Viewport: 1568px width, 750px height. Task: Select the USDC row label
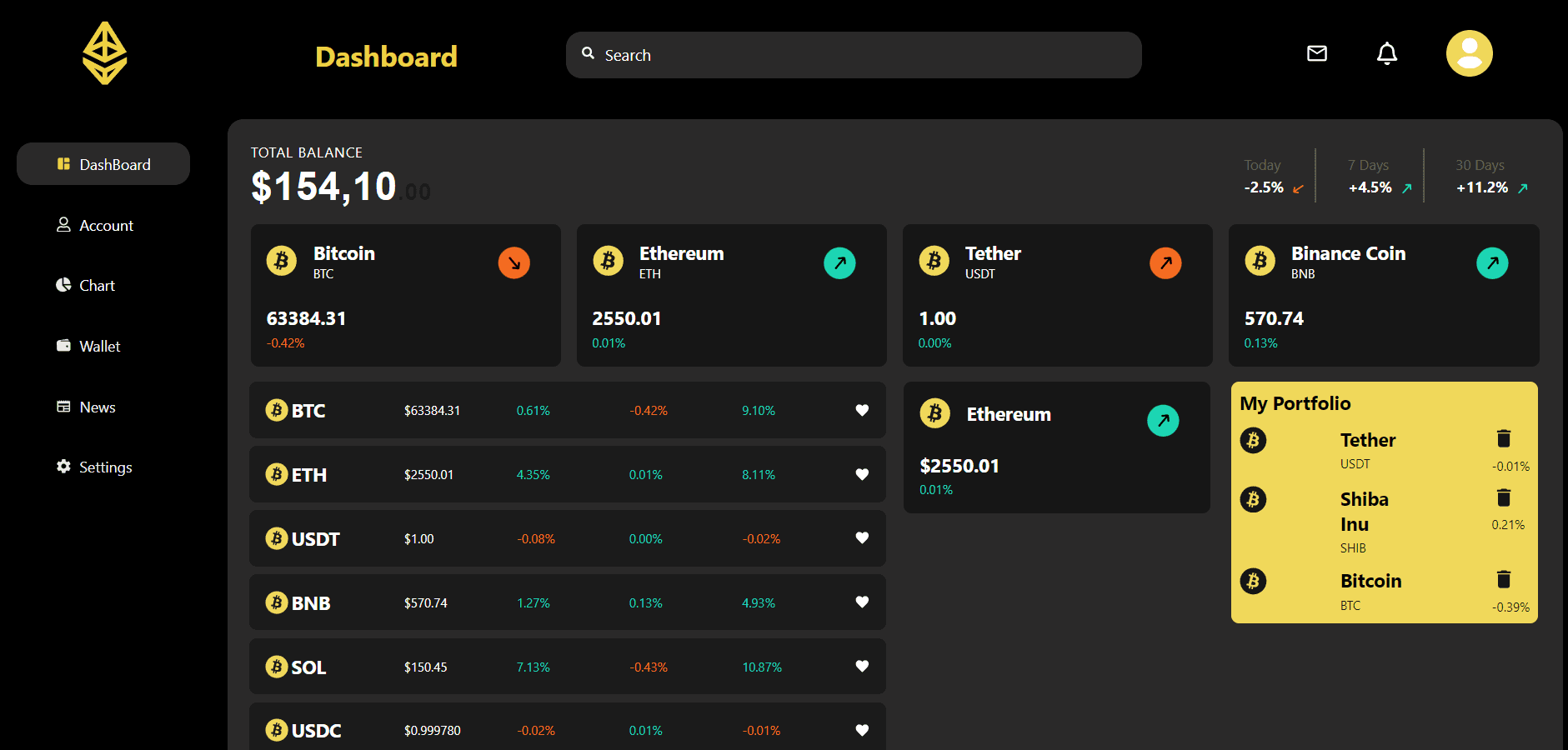click(316, 731)
